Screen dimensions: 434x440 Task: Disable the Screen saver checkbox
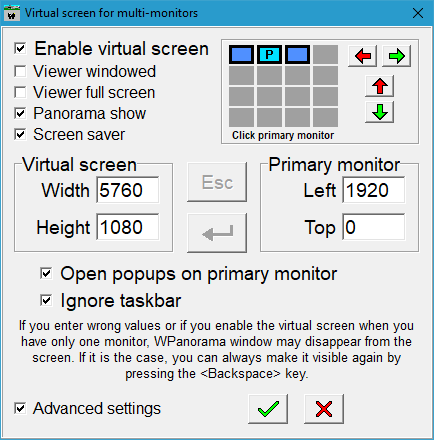(20, 134)
